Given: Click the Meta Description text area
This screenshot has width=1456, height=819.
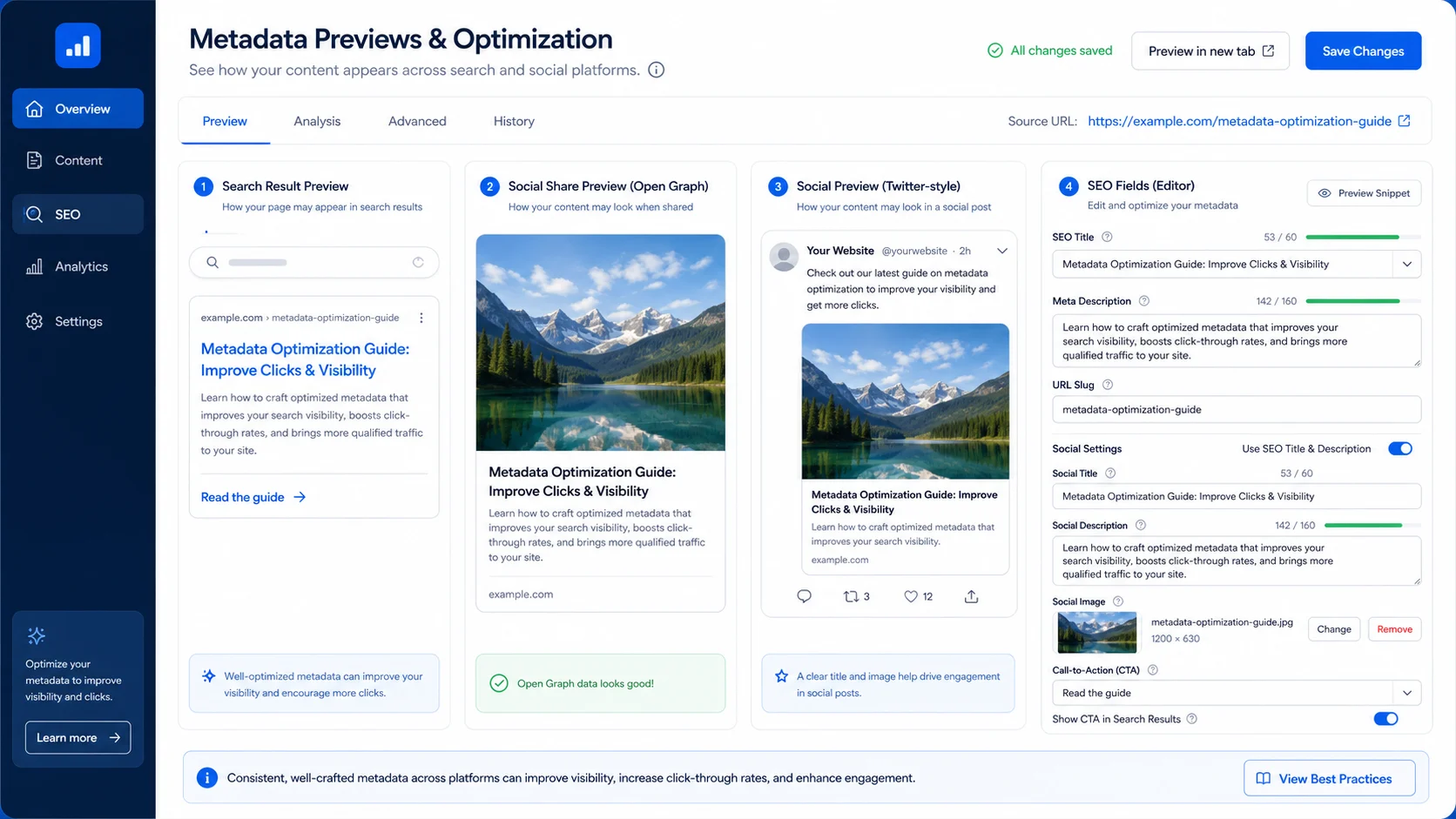Looking at the screenshot, I should click(x=1237, y=341).
